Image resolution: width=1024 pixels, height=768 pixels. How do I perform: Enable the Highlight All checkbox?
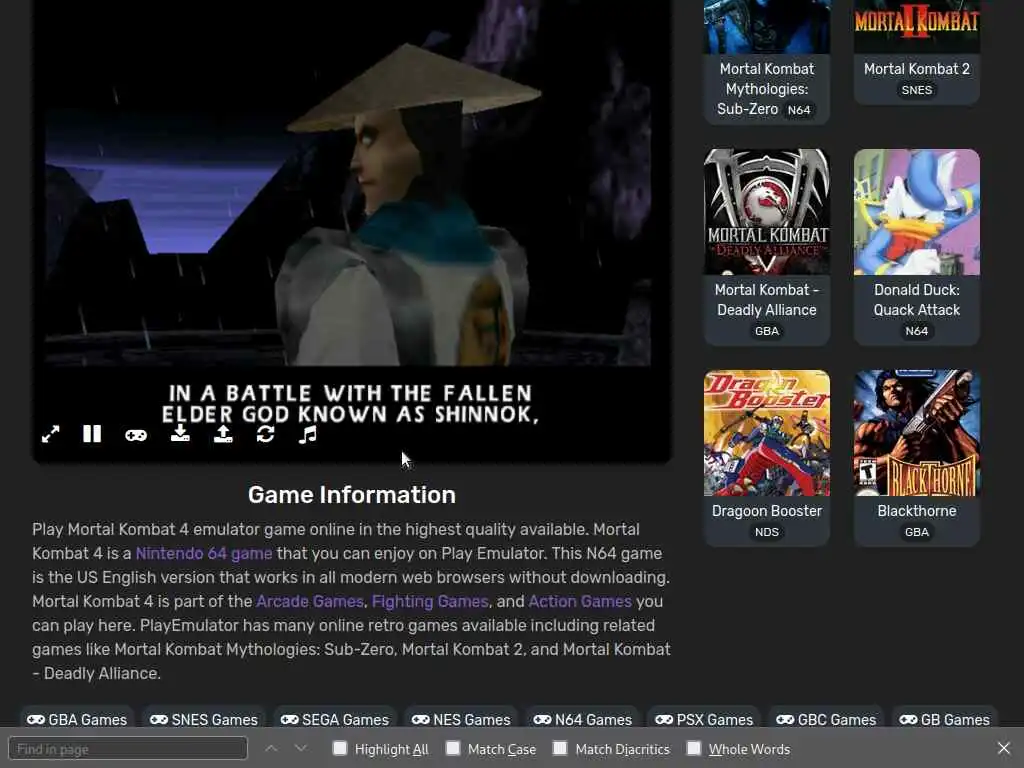point(340,748)
